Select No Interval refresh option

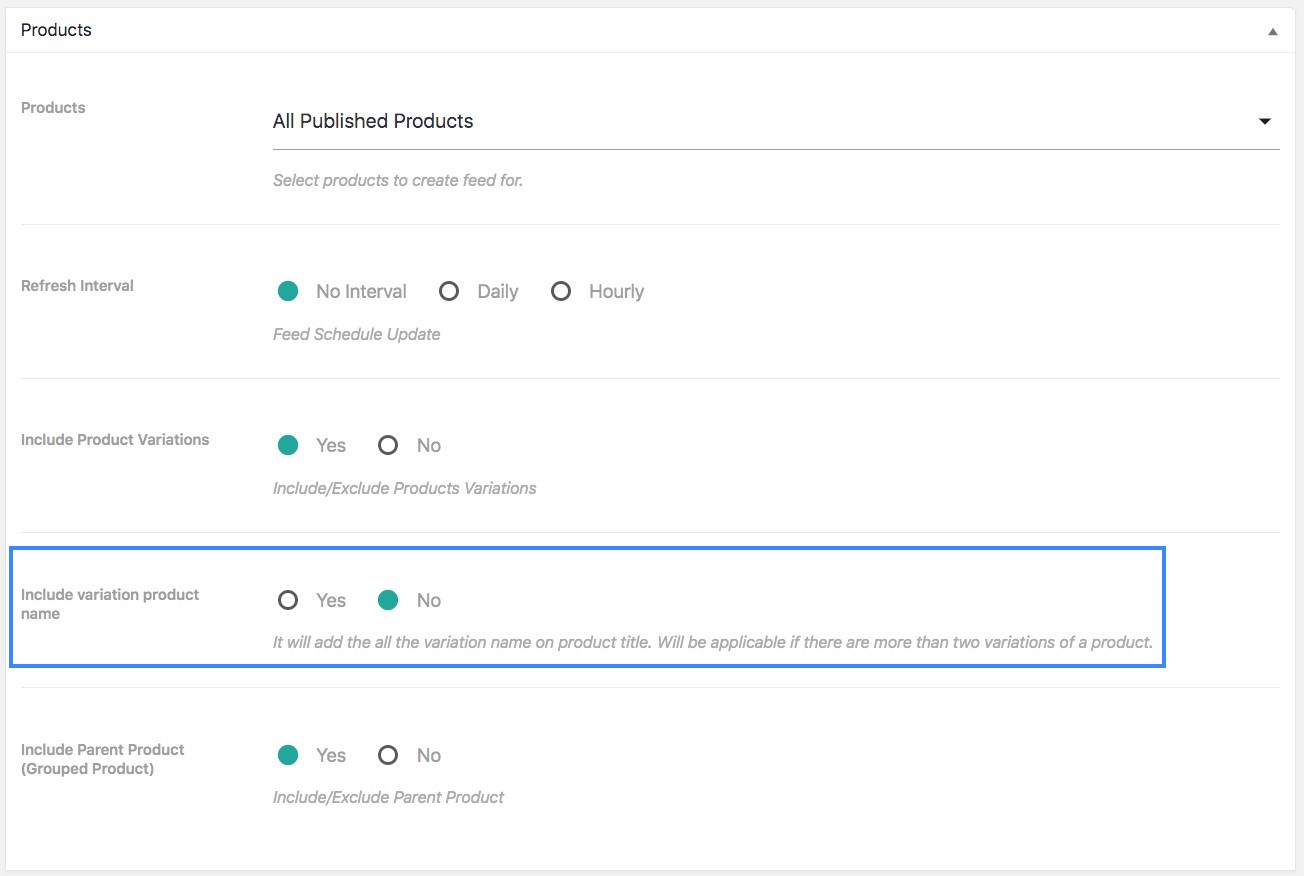coord(288,291)
